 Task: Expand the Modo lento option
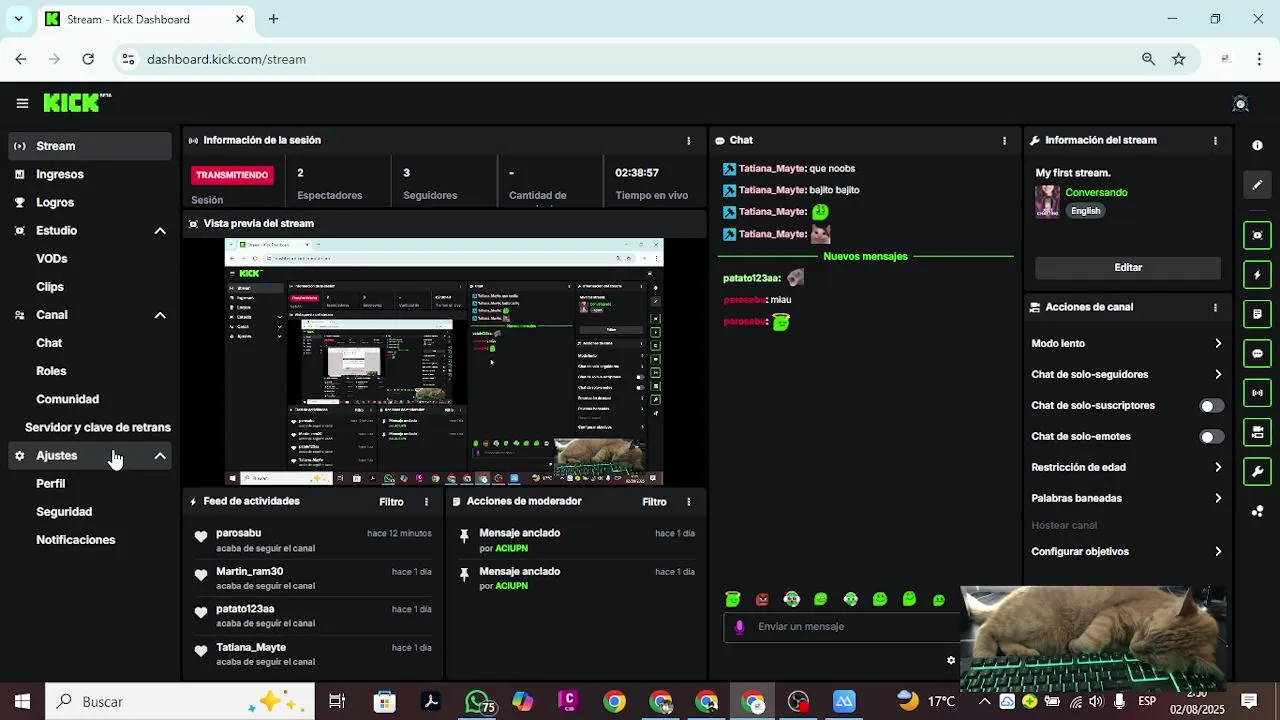pyautogui.click(x=1126, y=343)
